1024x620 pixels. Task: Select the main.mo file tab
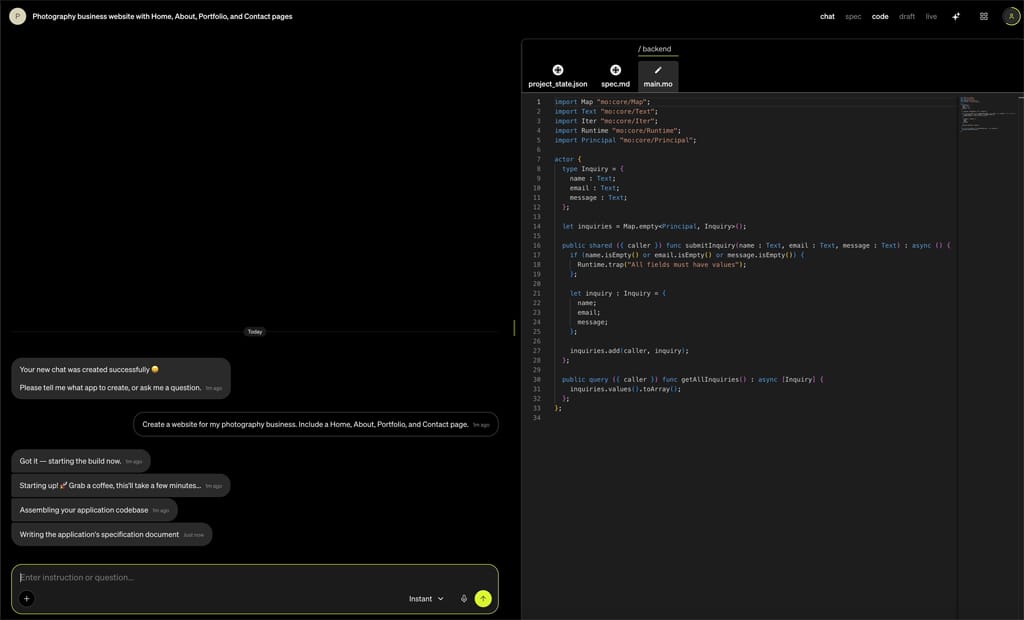click(658, 77)
